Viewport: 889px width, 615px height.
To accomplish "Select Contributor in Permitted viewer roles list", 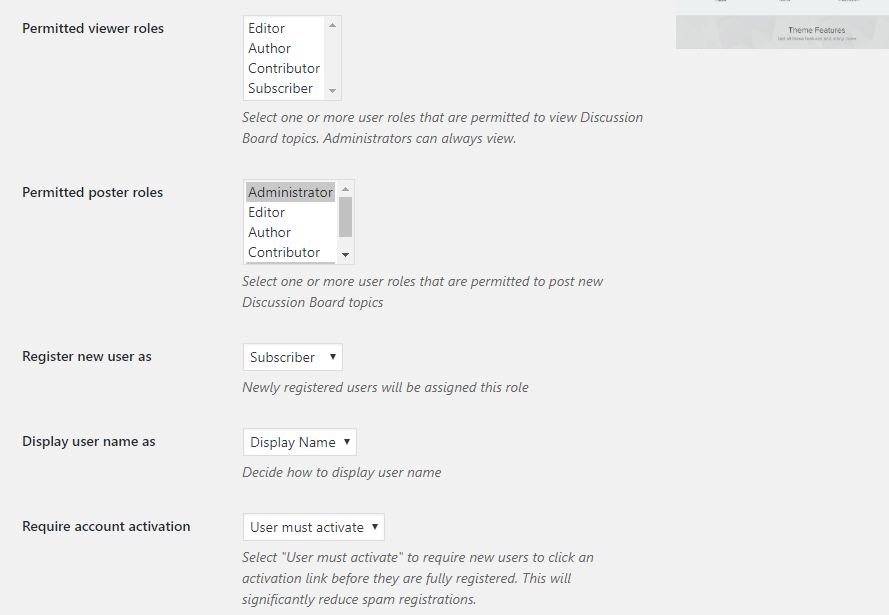I will 284,68.
